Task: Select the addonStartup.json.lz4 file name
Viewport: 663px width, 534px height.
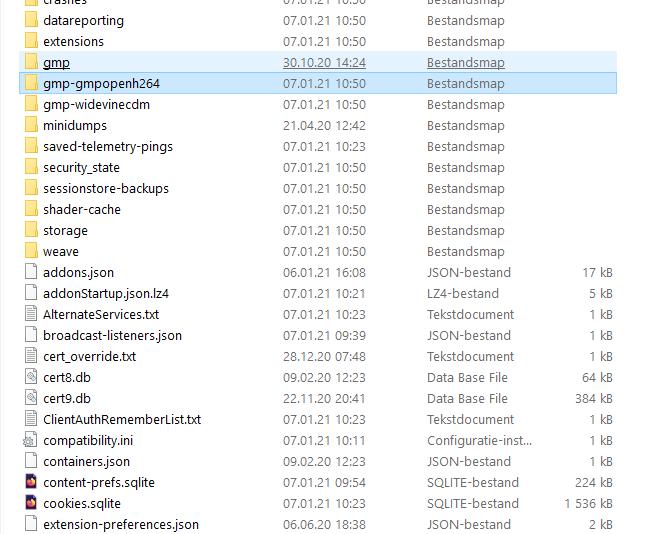Action: pos(106,293)
